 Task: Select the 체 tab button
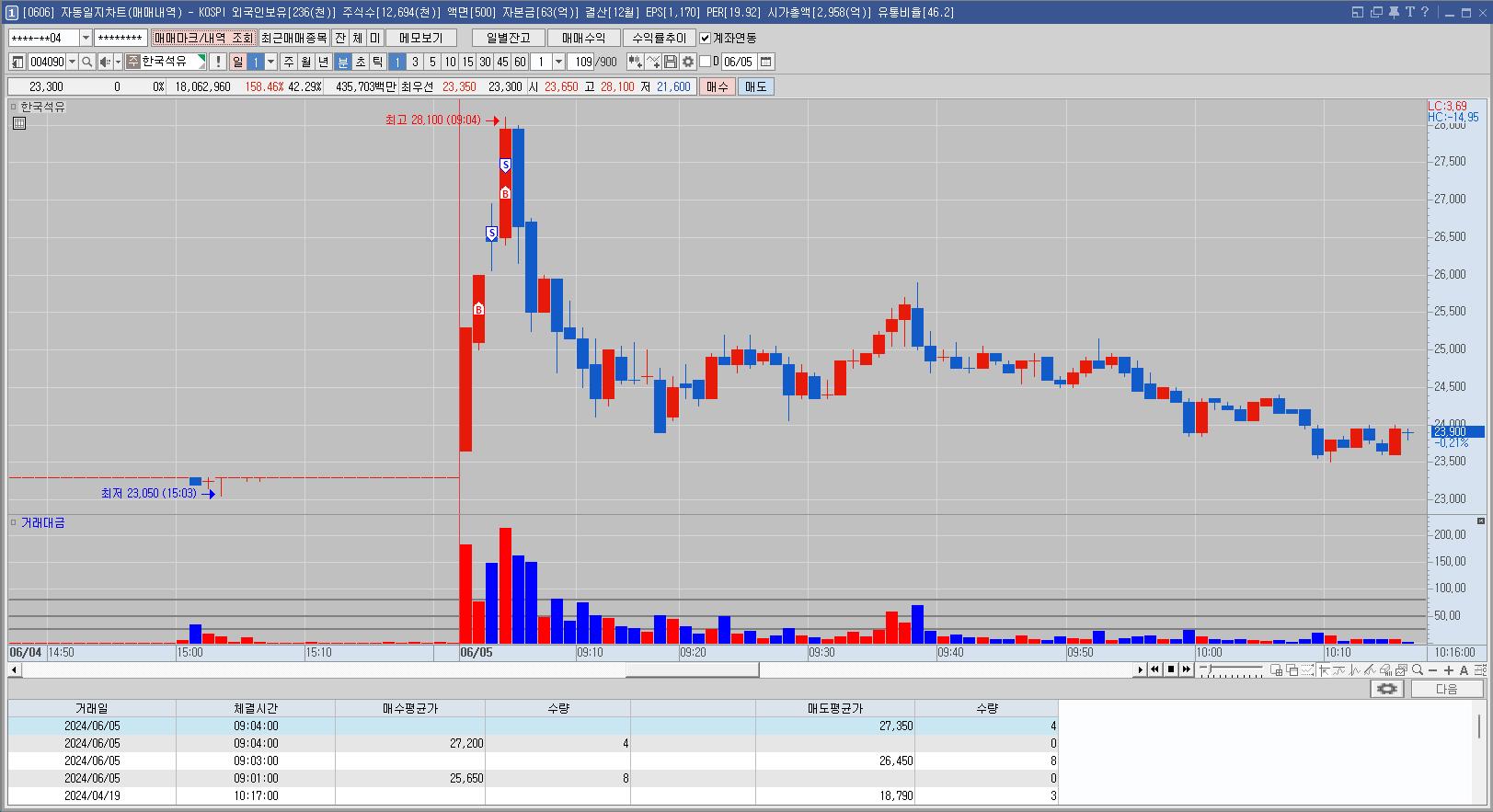pyautogui.click(x=358, y=38)
